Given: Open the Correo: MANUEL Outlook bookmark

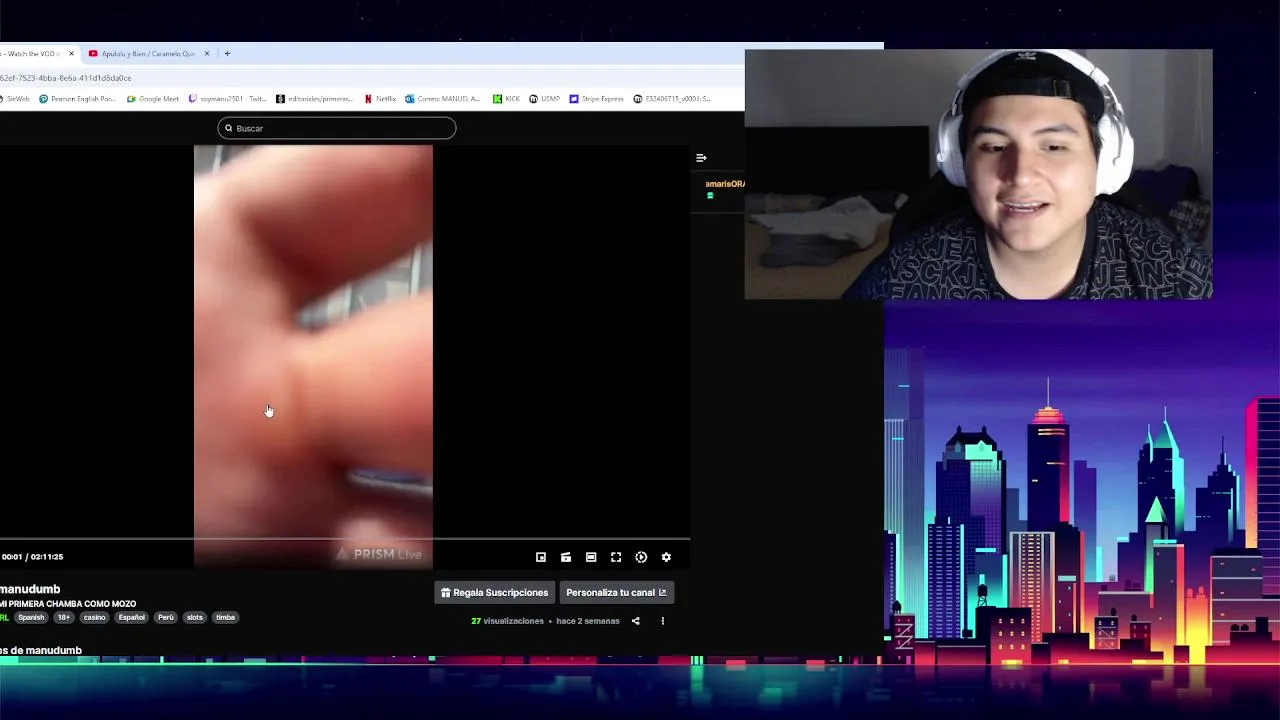Looking at the screenshot, I should pos(443,99).
